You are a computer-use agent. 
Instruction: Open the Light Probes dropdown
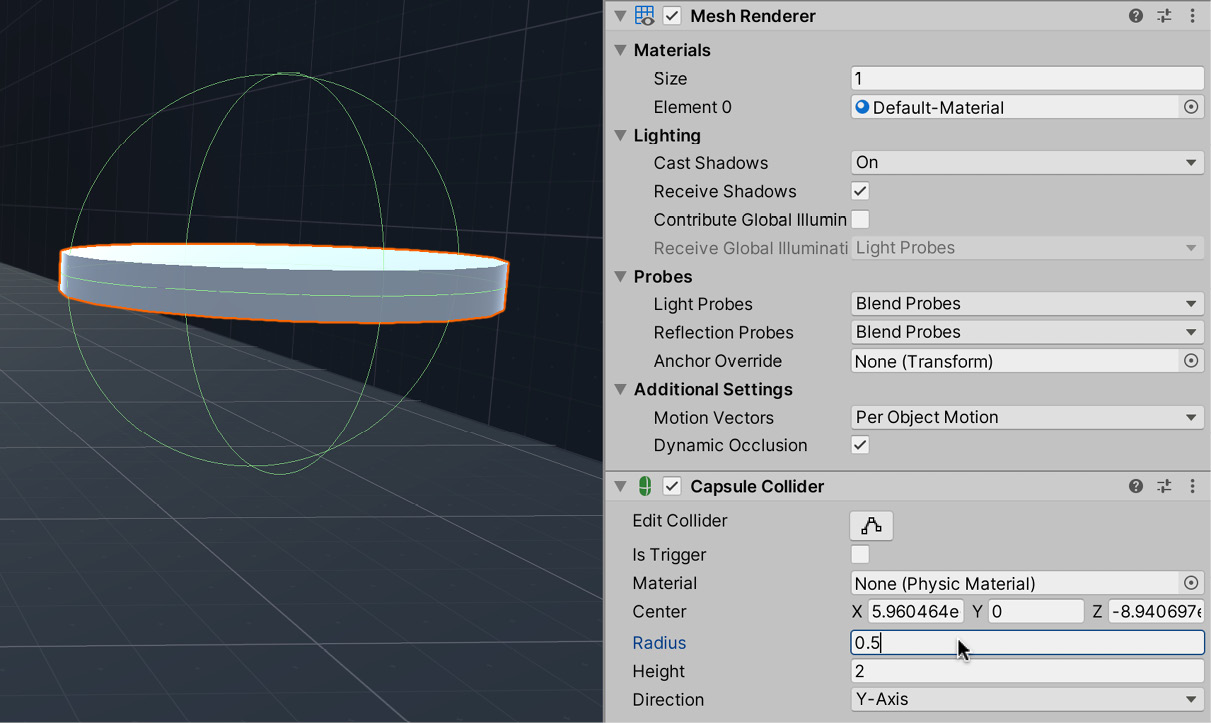[1027, 304]
